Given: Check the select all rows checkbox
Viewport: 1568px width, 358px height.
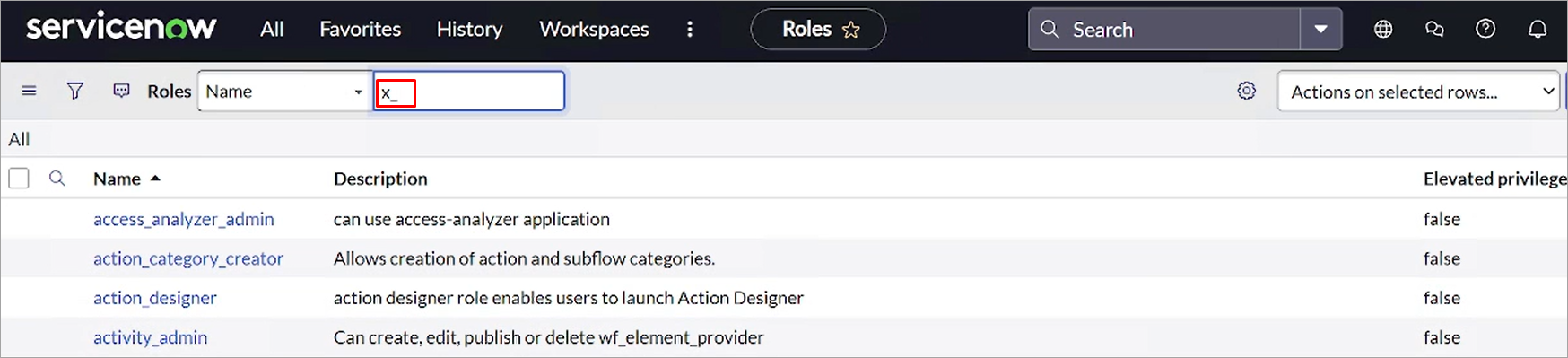Looking at the screenshot, I should tap(19, 179).
